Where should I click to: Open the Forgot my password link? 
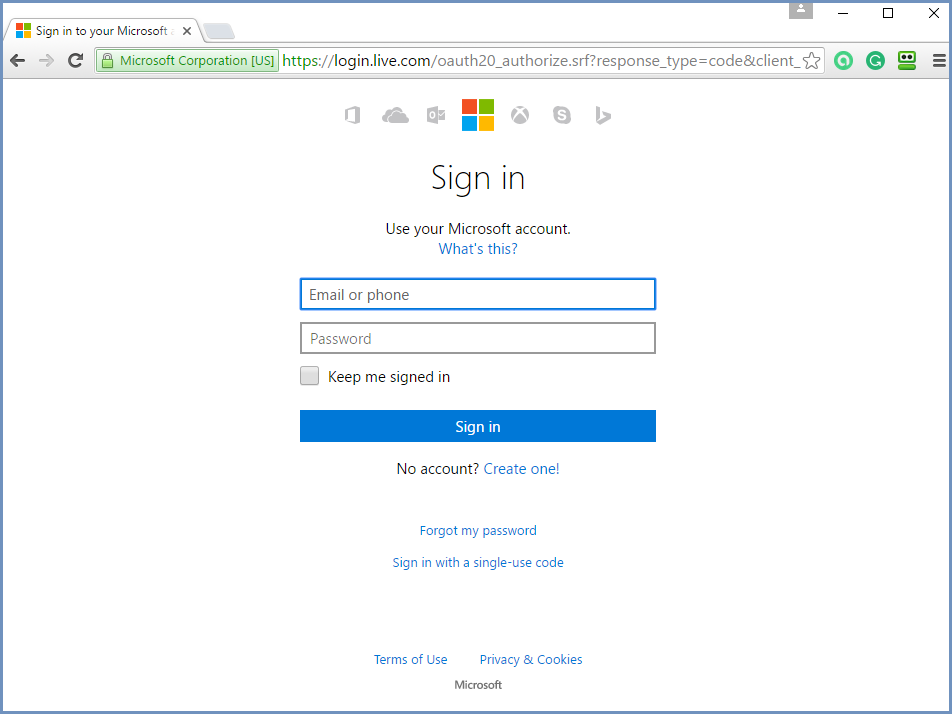click(x=478, y=531)
